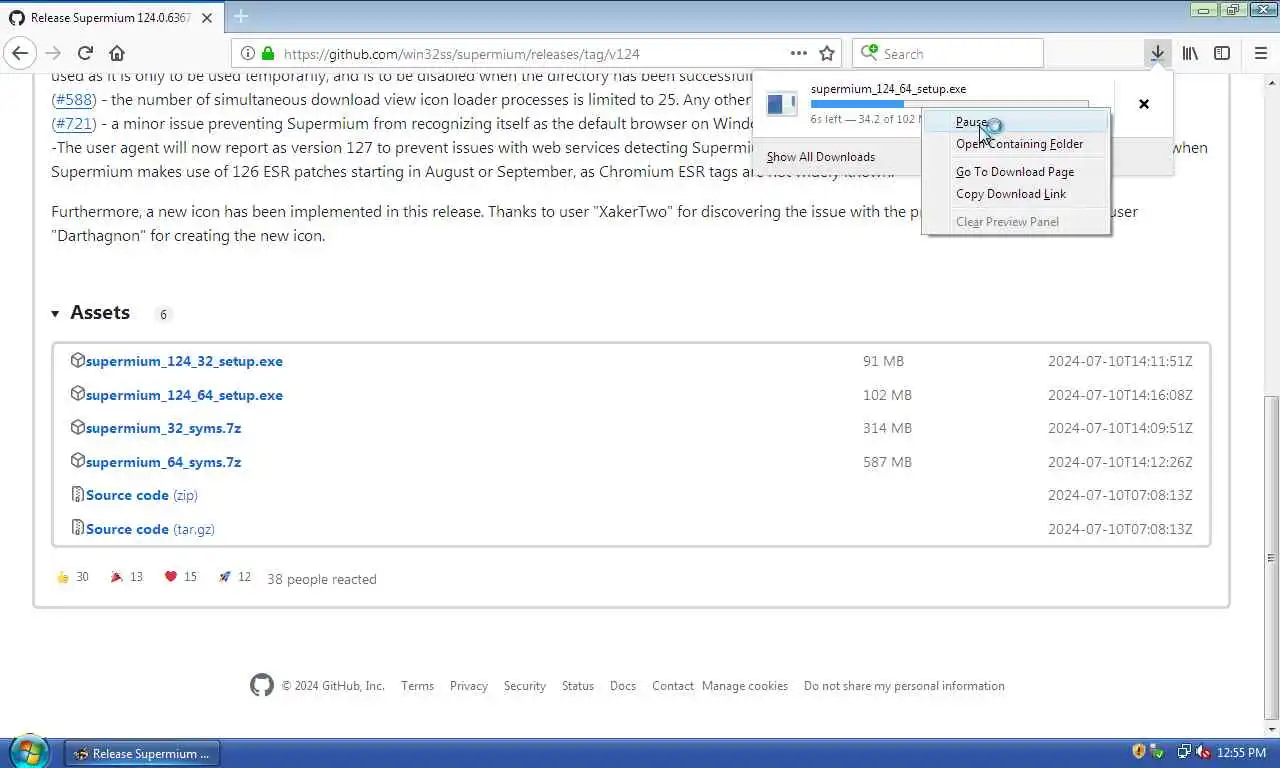
Task: Download supermium_64_syms.7z
Action: [x=163, y=462]
